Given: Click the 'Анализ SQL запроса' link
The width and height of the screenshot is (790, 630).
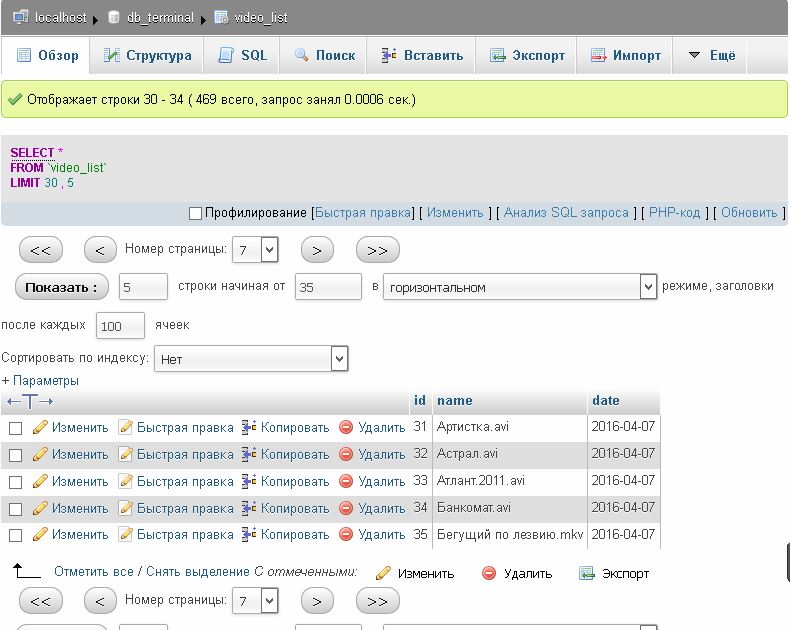Looking at the screenshot, I should click(x=566, y=213).
